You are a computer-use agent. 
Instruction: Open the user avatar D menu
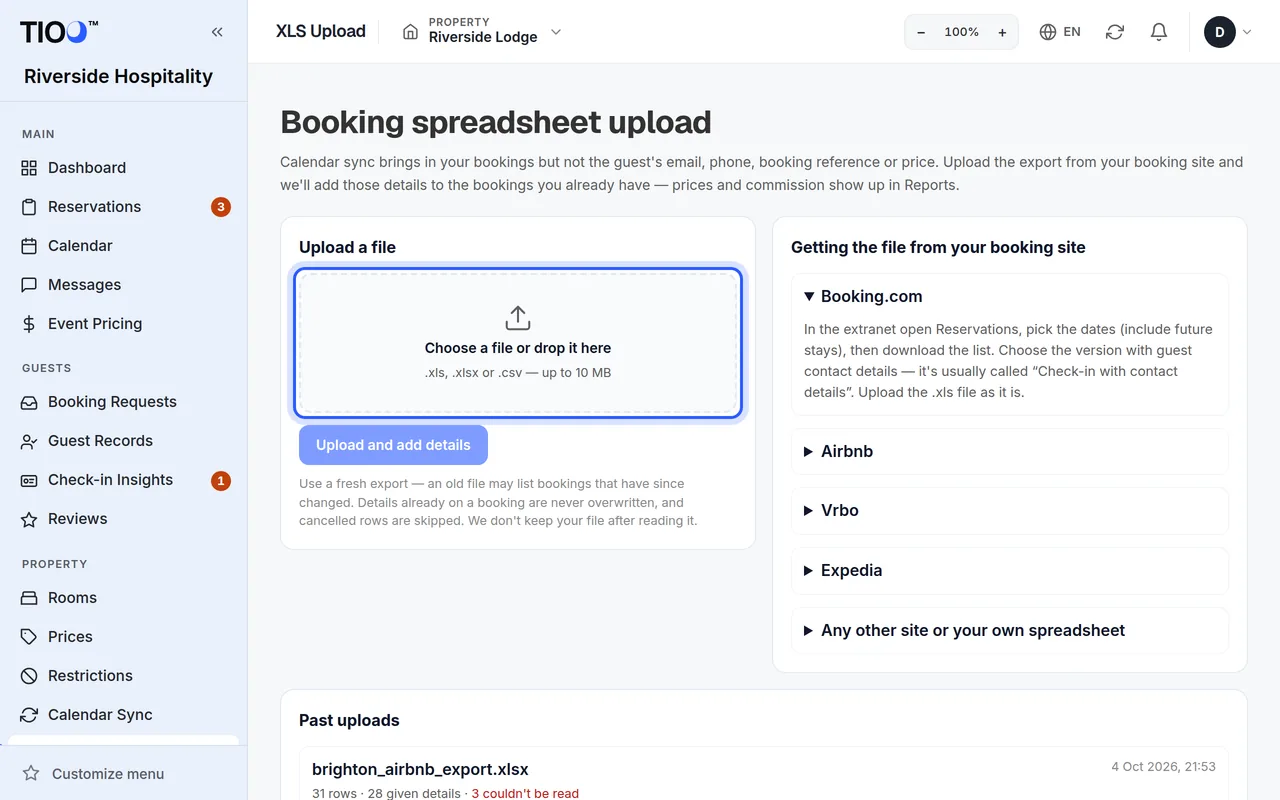tap(1220, 32)
